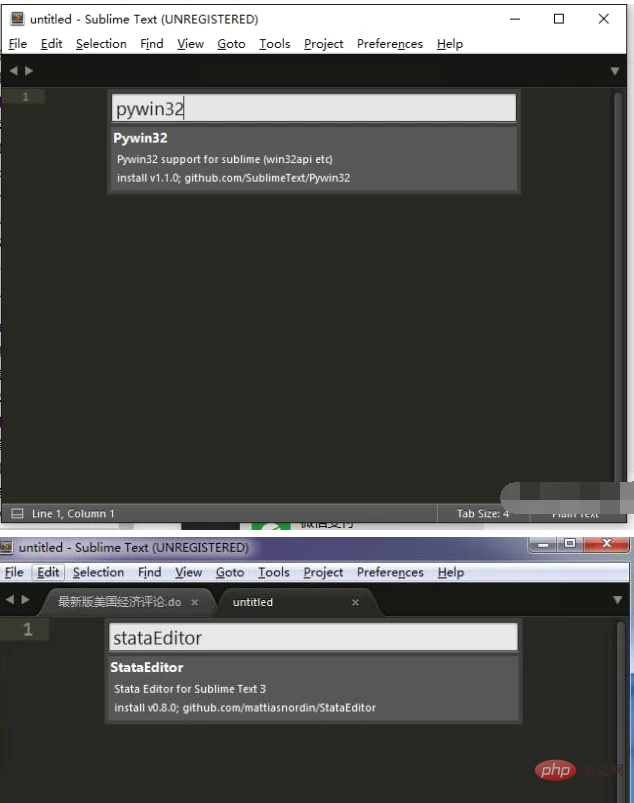Open tab list dropdown in bottom window
This screenshot has width=634, height=803.
pos(617,600)
